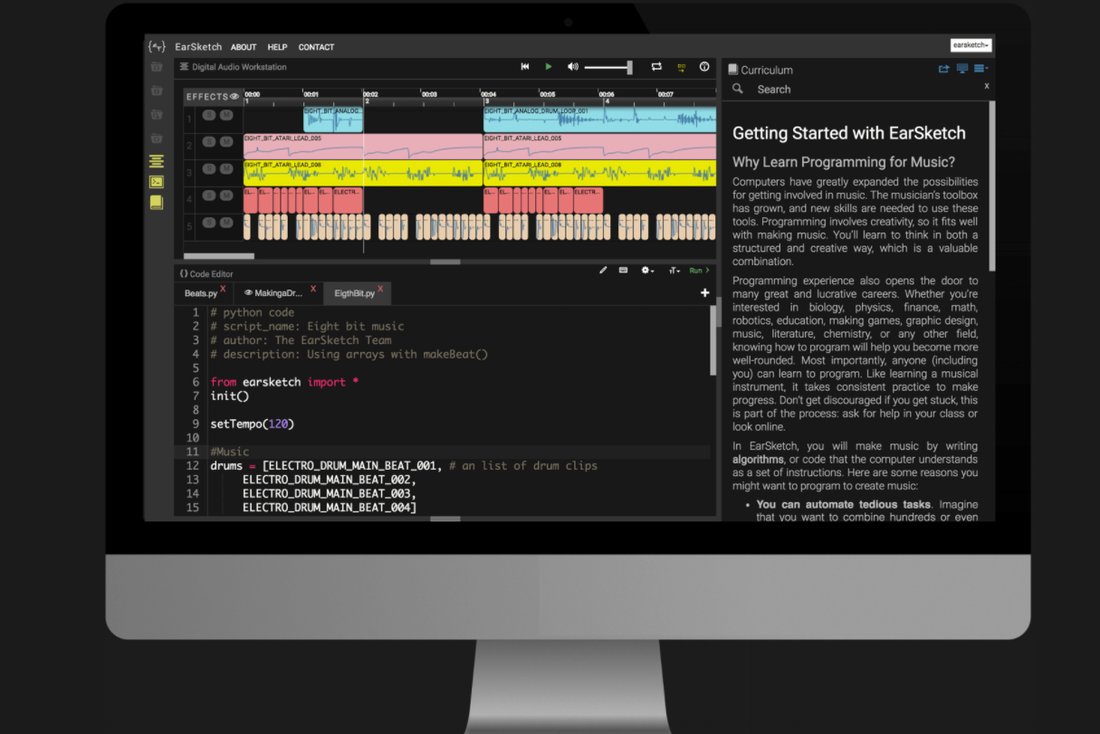The image size is (1100, 734).
Task: Click the keyboard shortcuts icon in Code Editor
Action: point(623,270)
